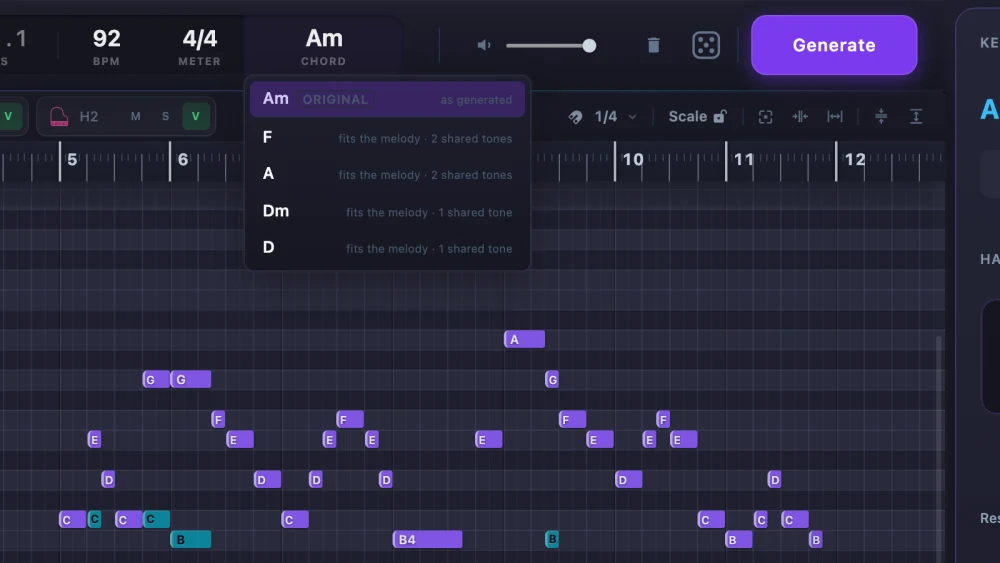
Task: Select the wide teal B note in bar 6
Action: pyautogui.click(x=191, y=539)
